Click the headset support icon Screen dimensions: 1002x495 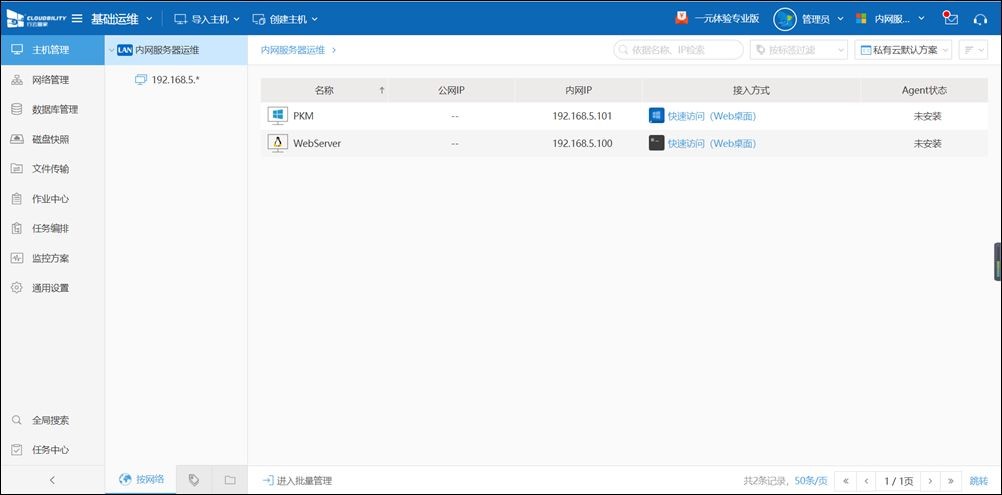[980, 18]
